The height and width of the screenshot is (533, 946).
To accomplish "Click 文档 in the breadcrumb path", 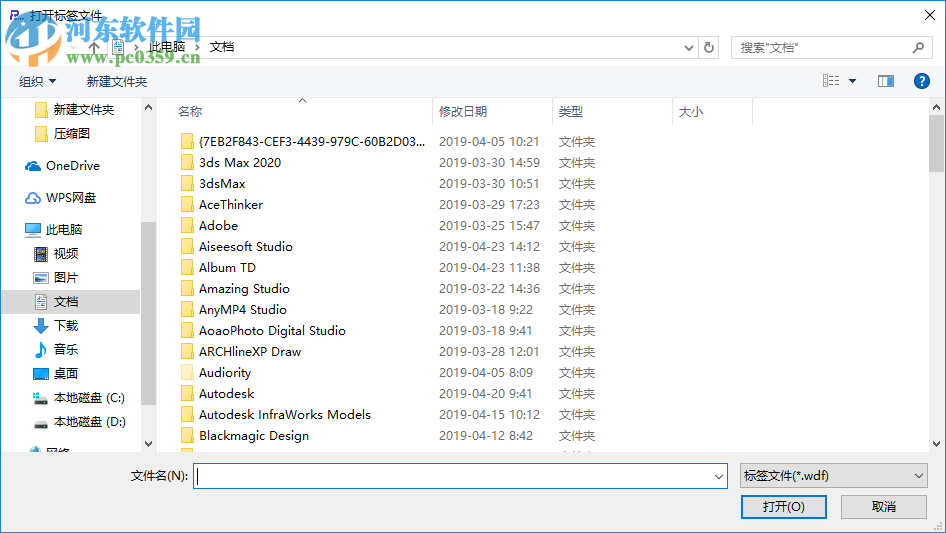I will 222,47.
